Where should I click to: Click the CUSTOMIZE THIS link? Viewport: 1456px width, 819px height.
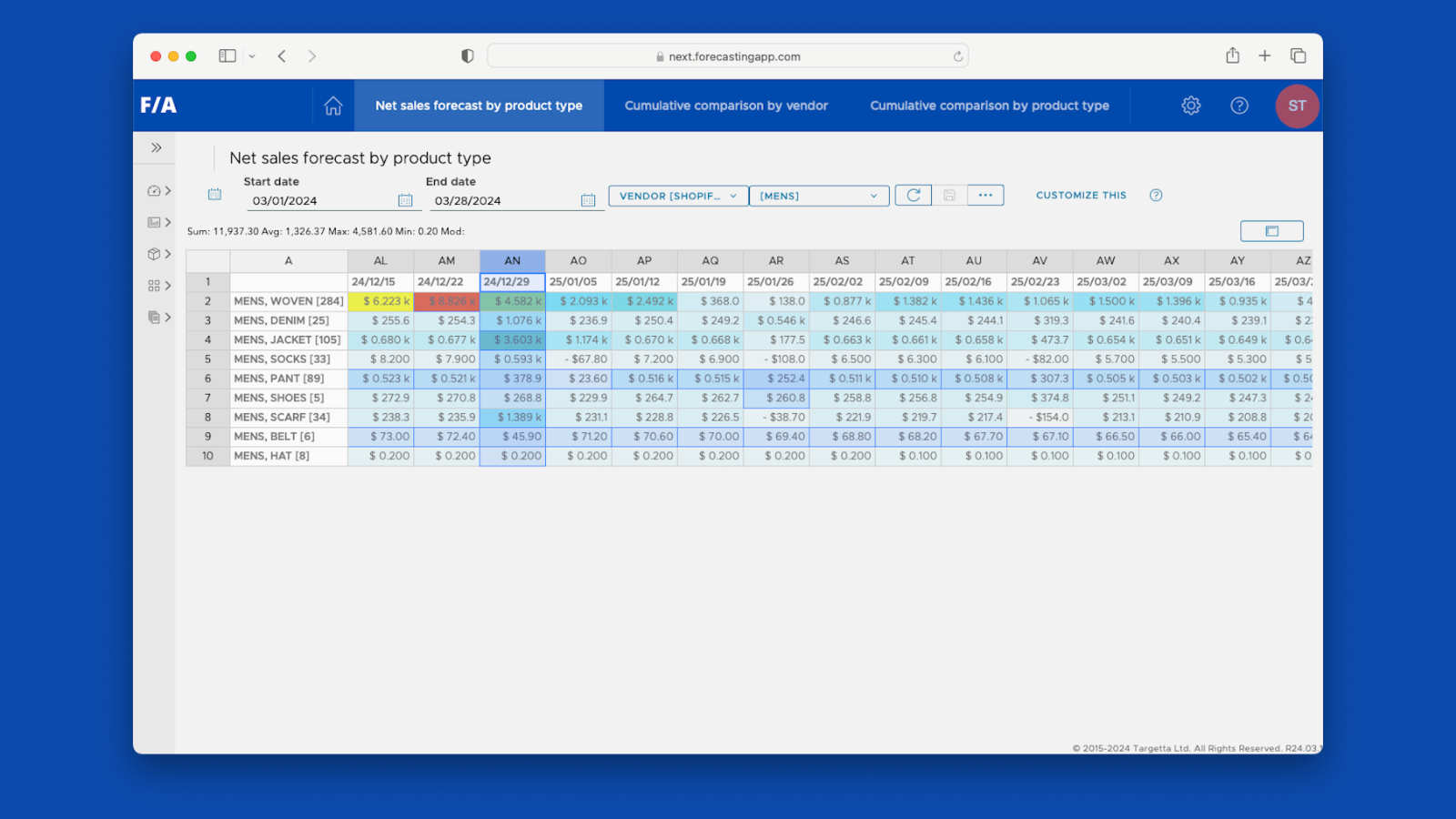pyautogui.click(x=1081, y=195)
